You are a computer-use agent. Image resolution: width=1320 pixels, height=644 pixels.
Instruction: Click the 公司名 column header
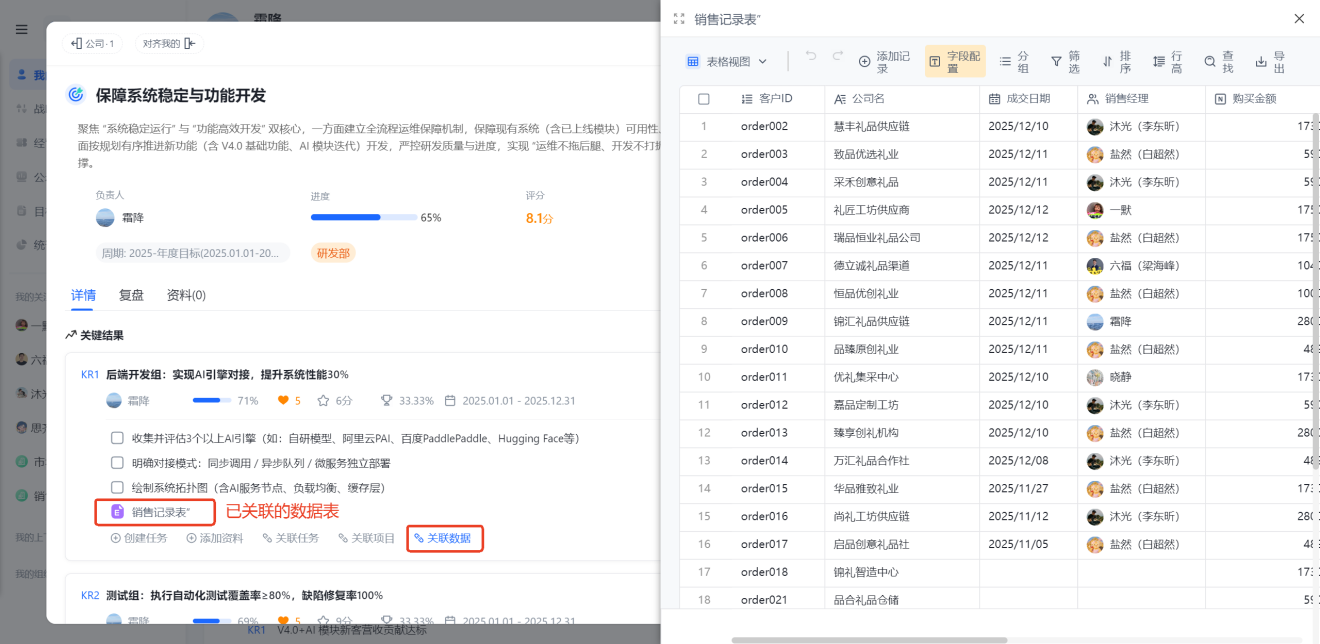click(902, 99)
